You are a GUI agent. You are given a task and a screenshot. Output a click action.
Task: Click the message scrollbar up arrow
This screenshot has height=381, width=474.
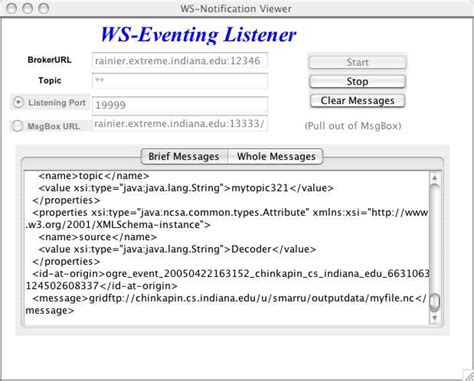[434, 178]
